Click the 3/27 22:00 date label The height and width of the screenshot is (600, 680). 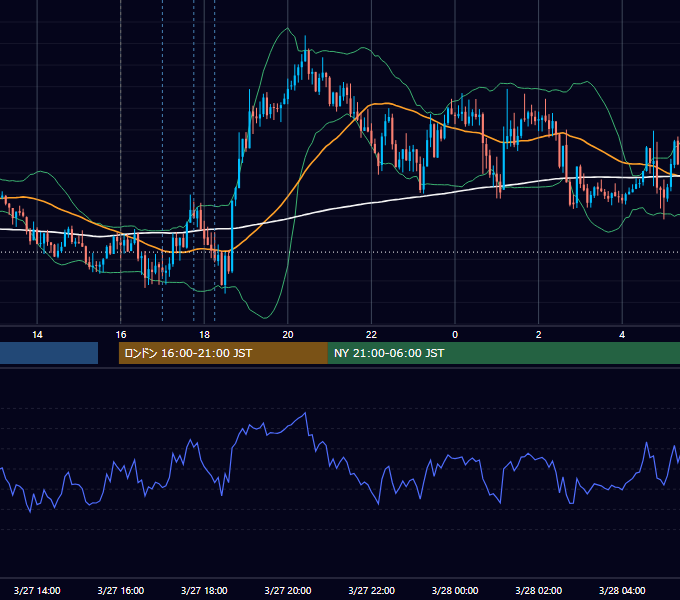[372, 590]
